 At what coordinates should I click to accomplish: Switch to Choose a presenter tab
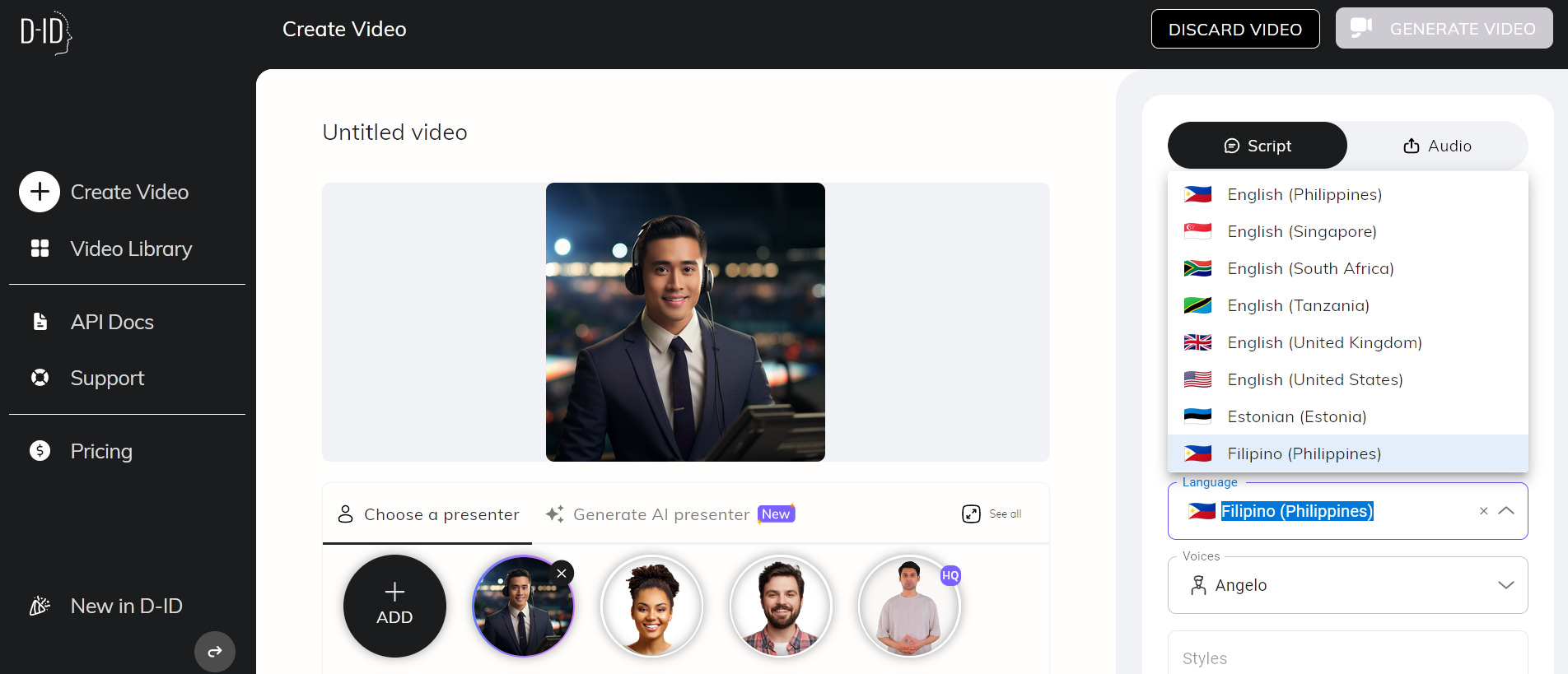click(427, 514)
